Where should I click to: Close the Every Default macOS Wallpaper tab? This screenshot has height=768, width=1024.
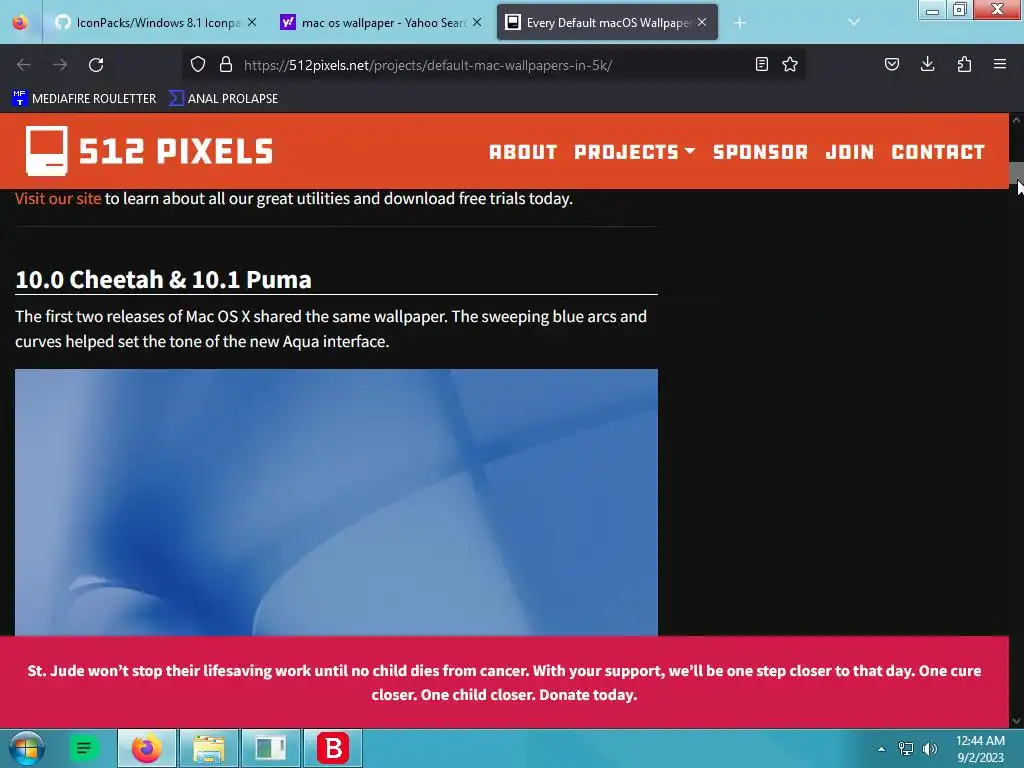tap(702, 22)
